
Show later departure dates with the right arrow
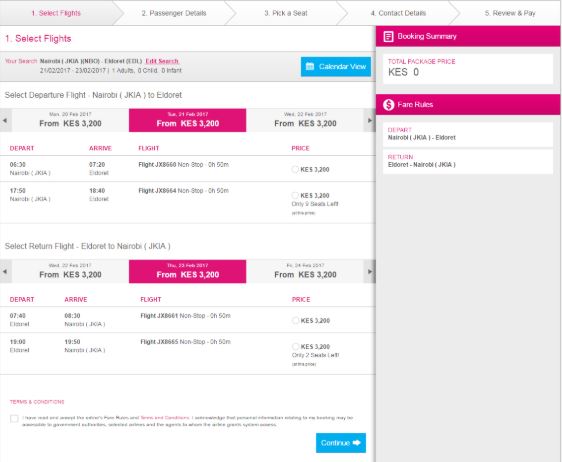pyautogui.click(x=370, y=120)
